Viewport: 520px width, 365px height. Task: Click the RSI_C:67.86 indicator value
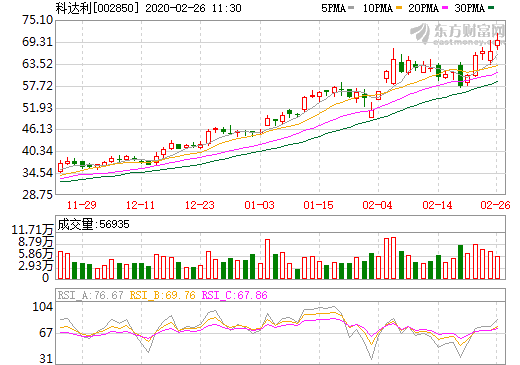235,295
